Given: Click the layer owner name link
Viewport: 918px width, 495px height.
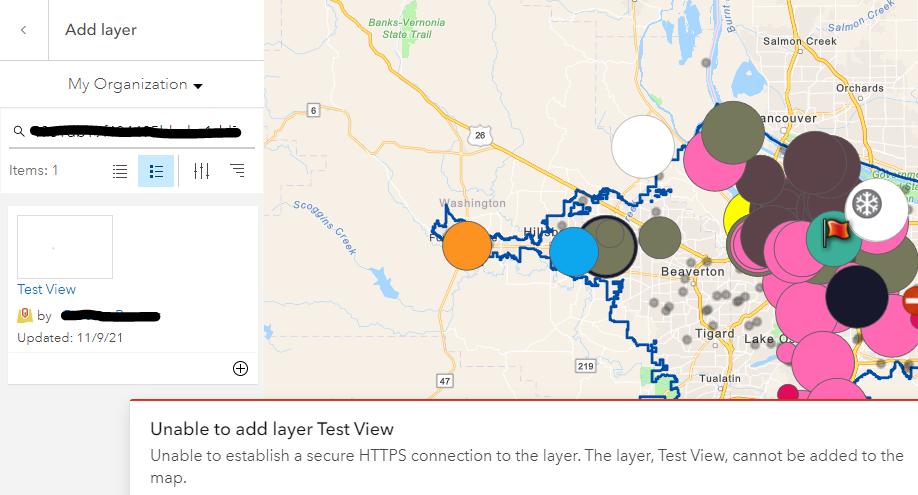Looking at the screenshot, I should click(110, 316).
